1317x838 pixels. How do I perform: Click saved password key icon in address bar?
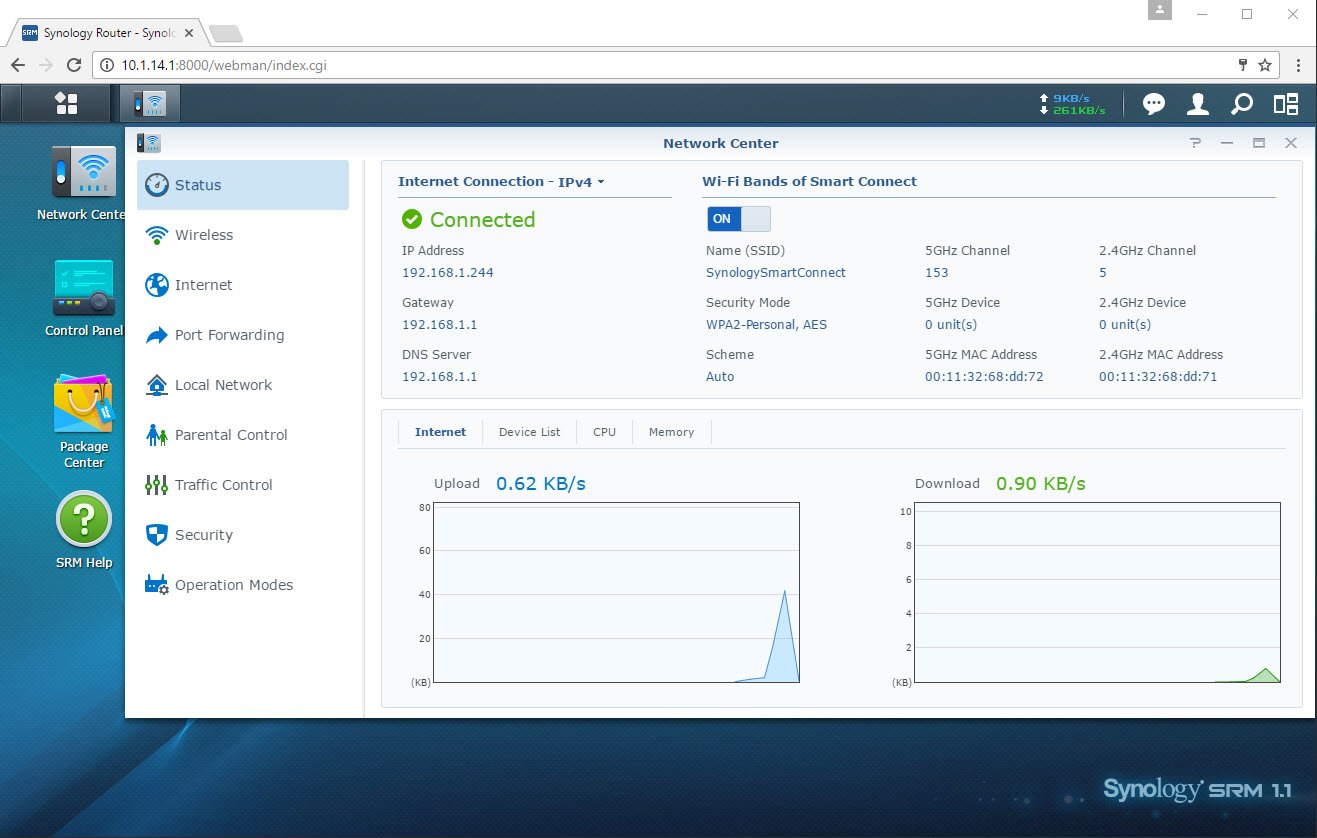(1243, 65)
